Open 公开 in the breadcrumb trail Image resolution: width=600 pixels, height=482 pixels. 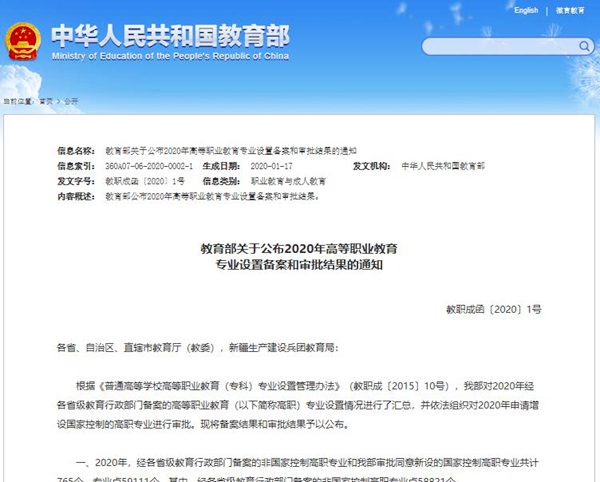pyautogui.click(x=71, y=101)
